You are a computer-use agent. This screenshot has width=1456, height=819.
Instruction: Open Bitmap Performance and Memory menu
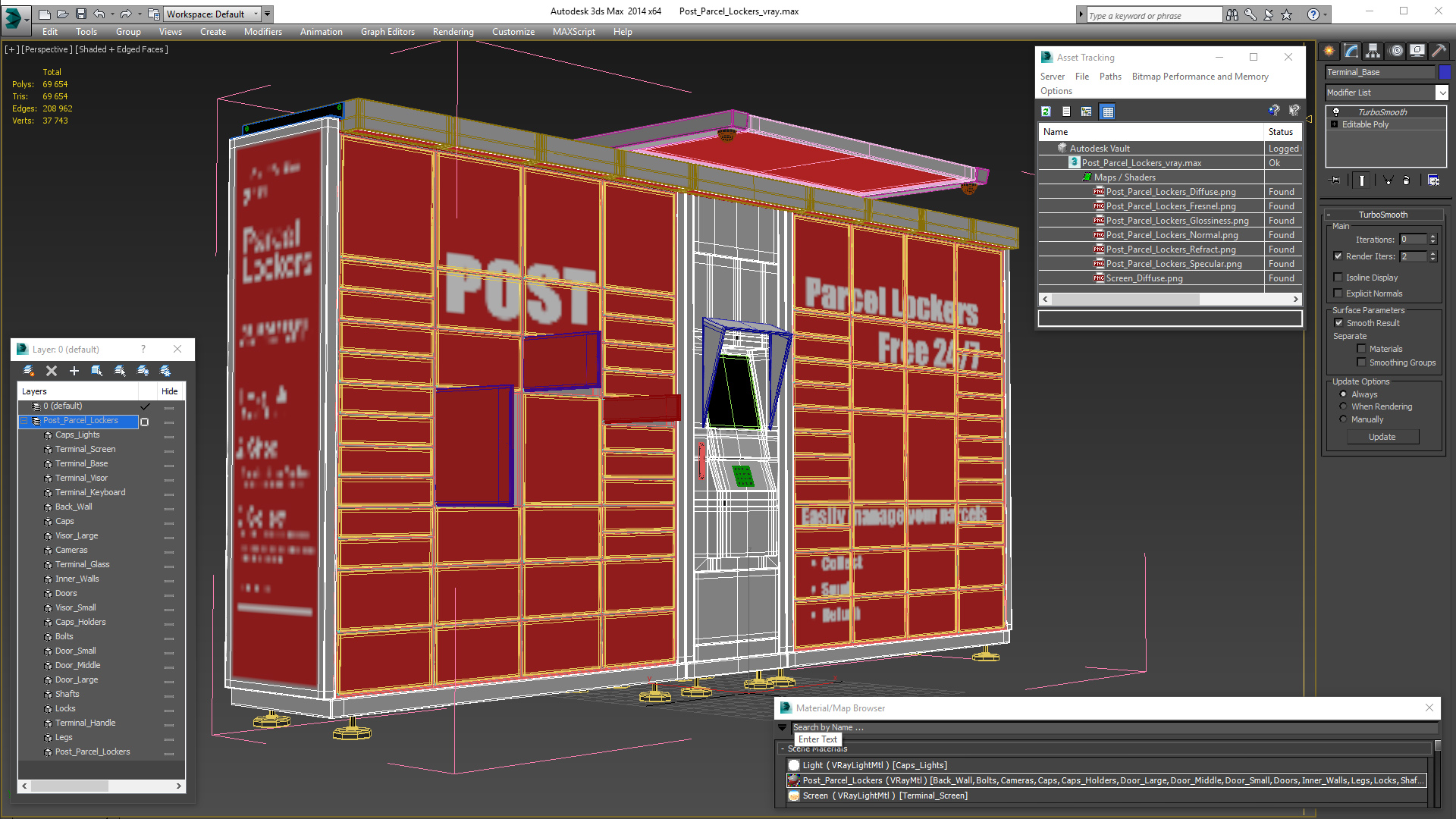1200,77
